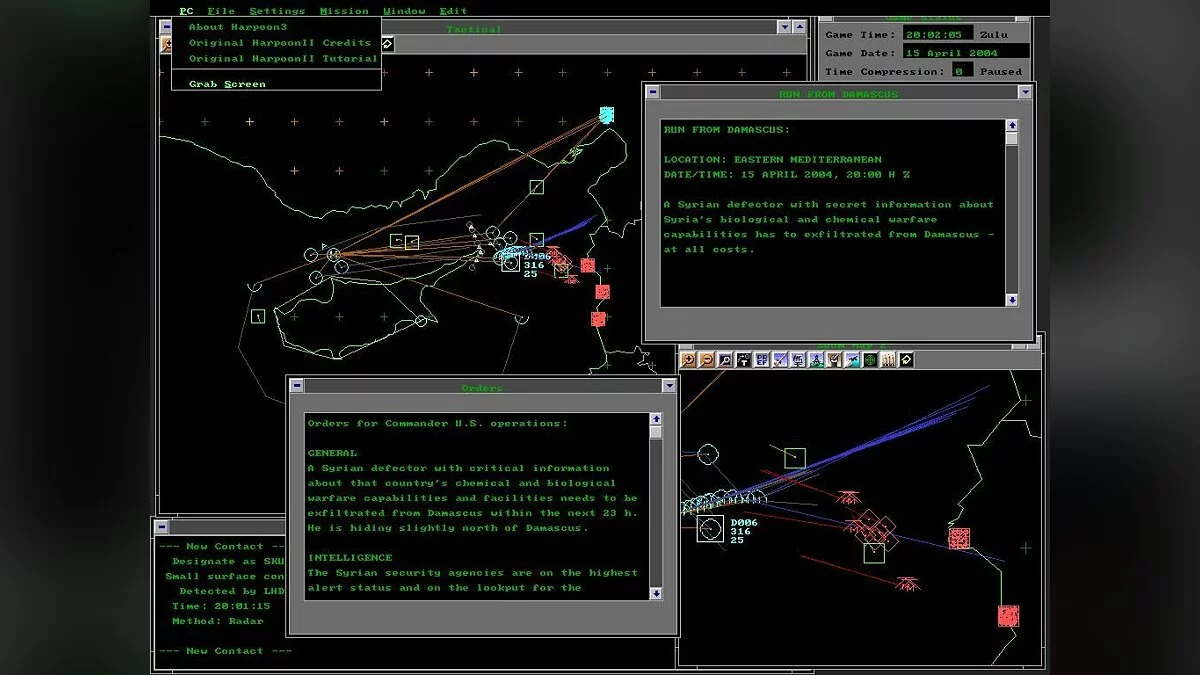Click up-arrow button on Tactical title bar

click(798, 28)
